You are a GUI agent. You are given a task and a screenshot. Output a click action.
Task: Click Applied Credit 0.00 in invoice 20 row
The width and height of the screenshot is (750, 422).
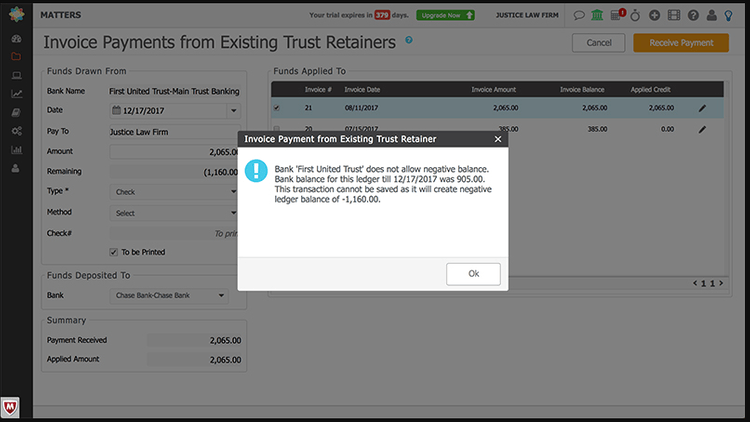tap(667, 129)
